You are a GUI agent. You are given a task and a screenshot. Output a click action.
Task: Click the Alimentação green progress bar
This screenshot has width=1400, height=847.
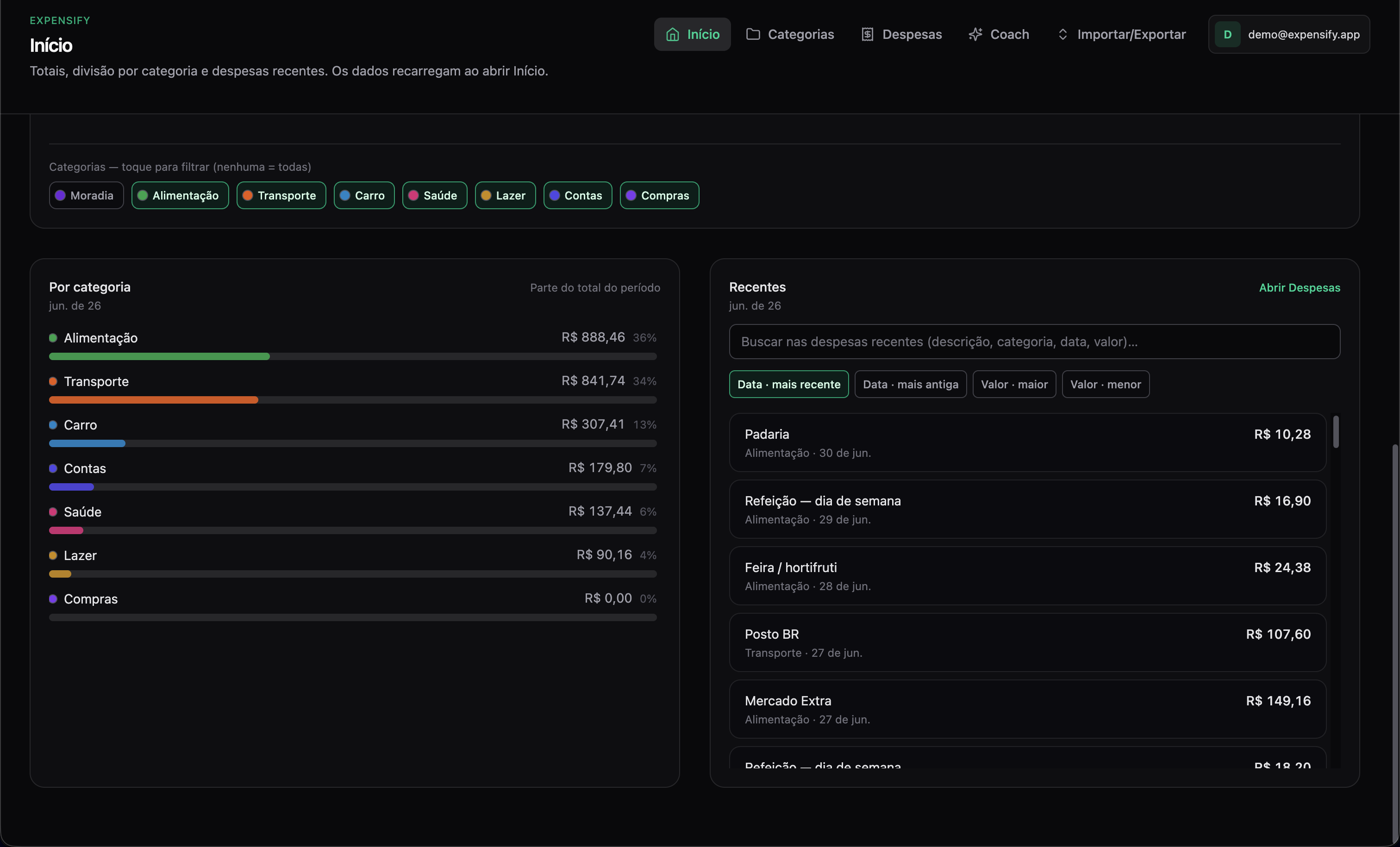coord(159,356)
